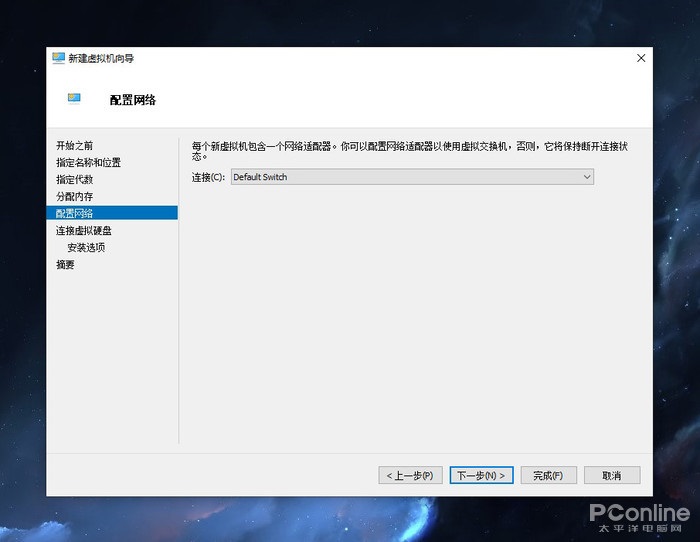
Task: Click the network adapter description text
Action: coord(410,151)
